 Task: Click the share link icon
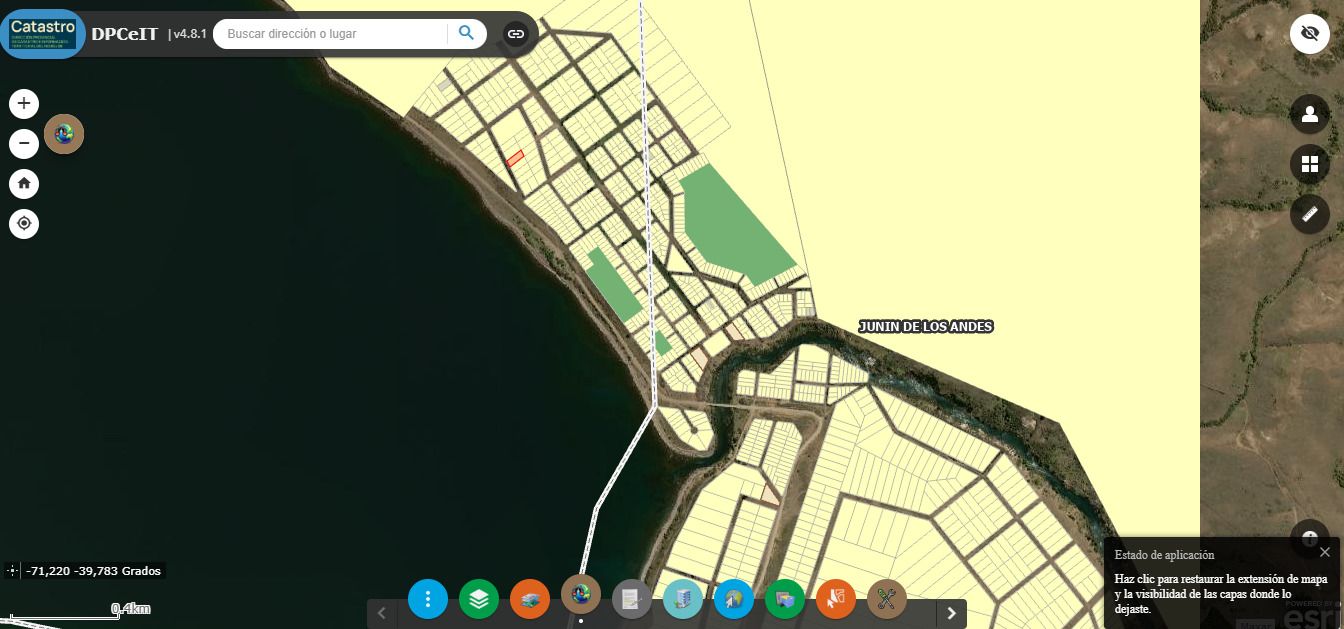pyautogui.click(x=516, y=34)
